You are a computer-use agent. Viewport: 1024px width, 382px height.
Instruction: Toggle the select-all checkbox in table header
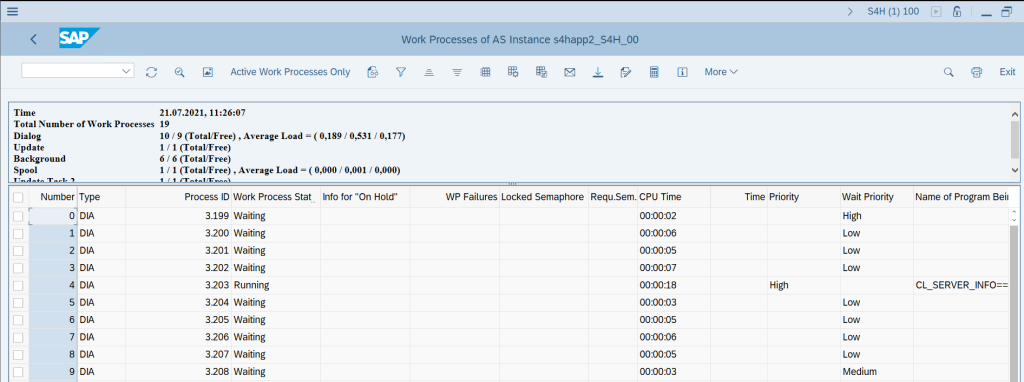(x=18, y=197)
